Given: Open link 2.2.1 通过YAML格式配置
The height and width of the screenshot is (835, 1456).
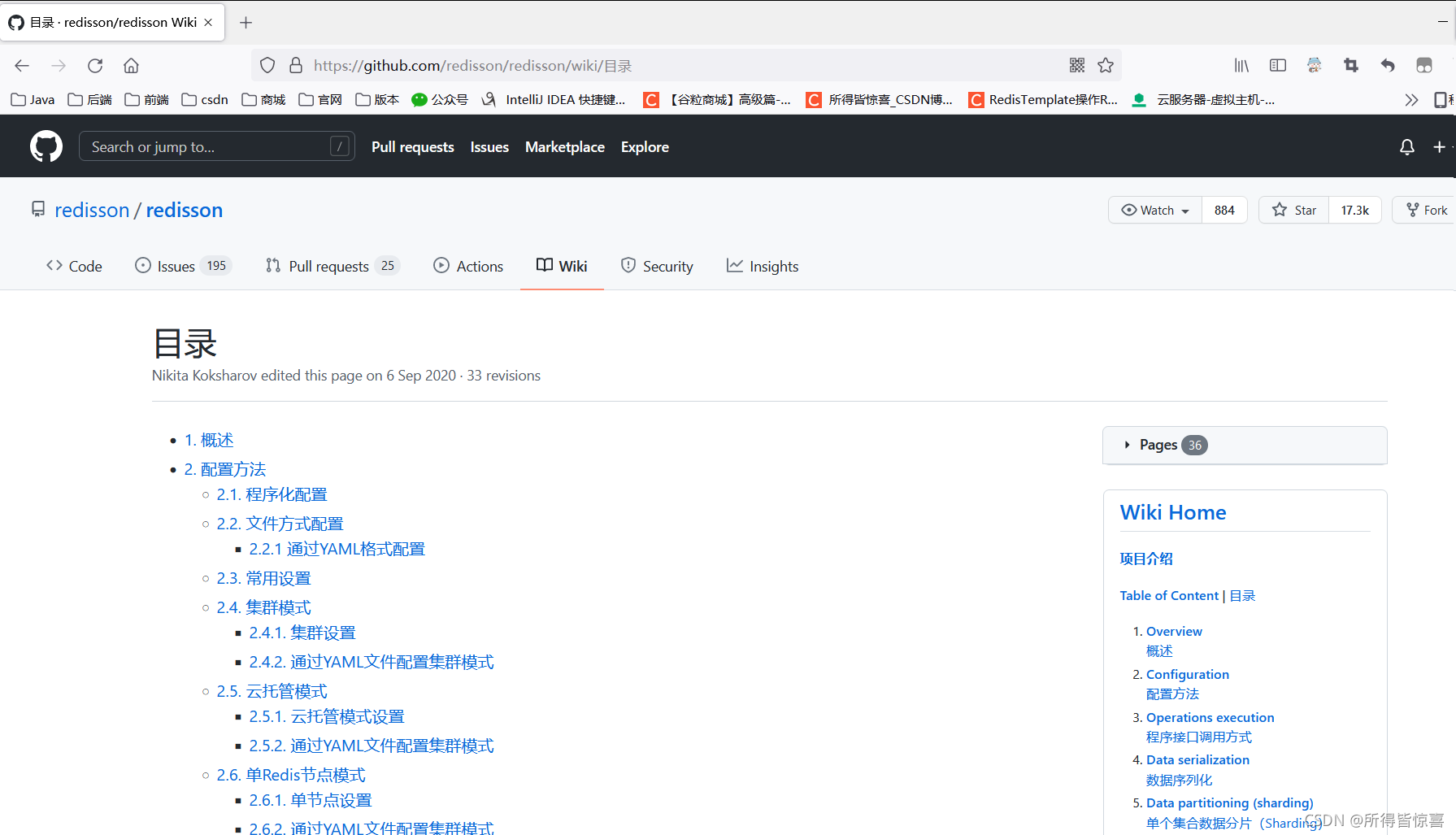Looking at the screenshot, I should click(x=337, y=549).
